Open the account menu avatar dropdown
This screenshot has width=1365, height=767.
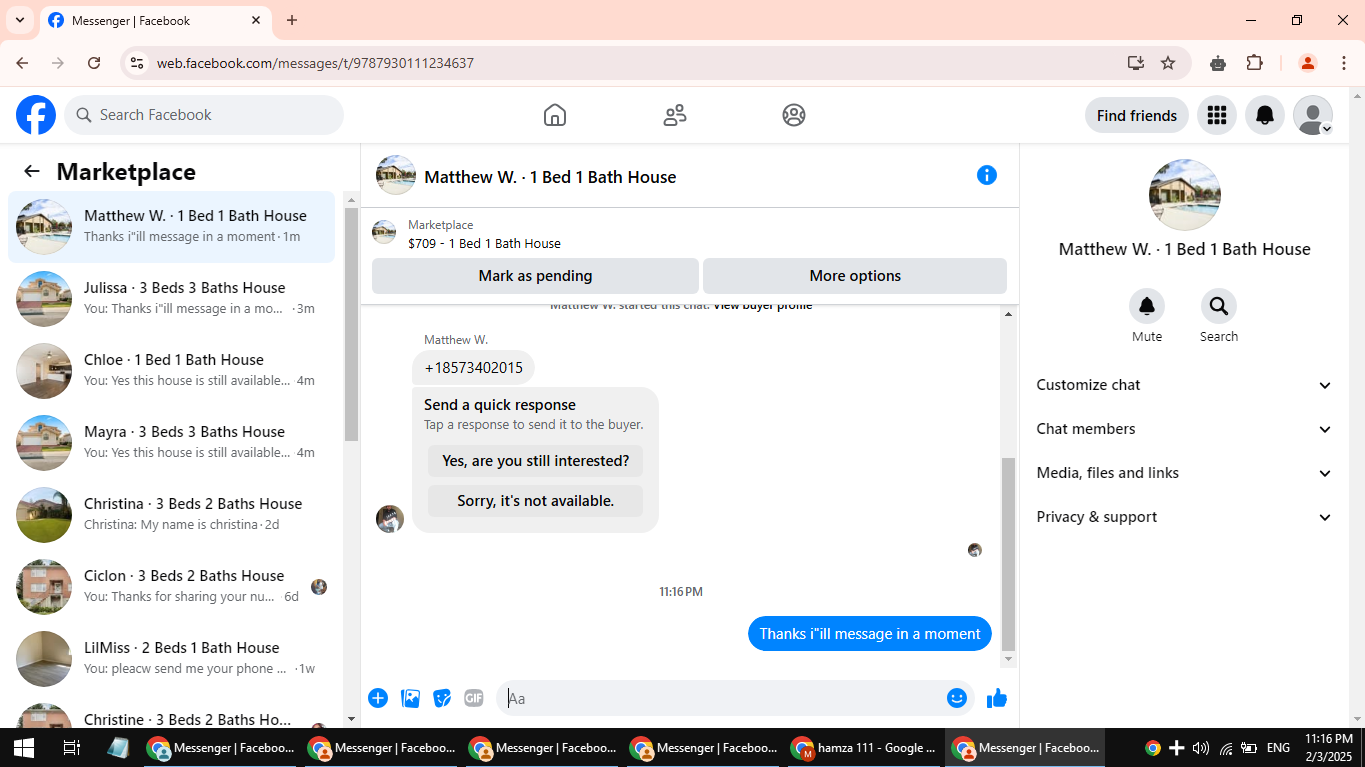click(x=1313, y=115)
